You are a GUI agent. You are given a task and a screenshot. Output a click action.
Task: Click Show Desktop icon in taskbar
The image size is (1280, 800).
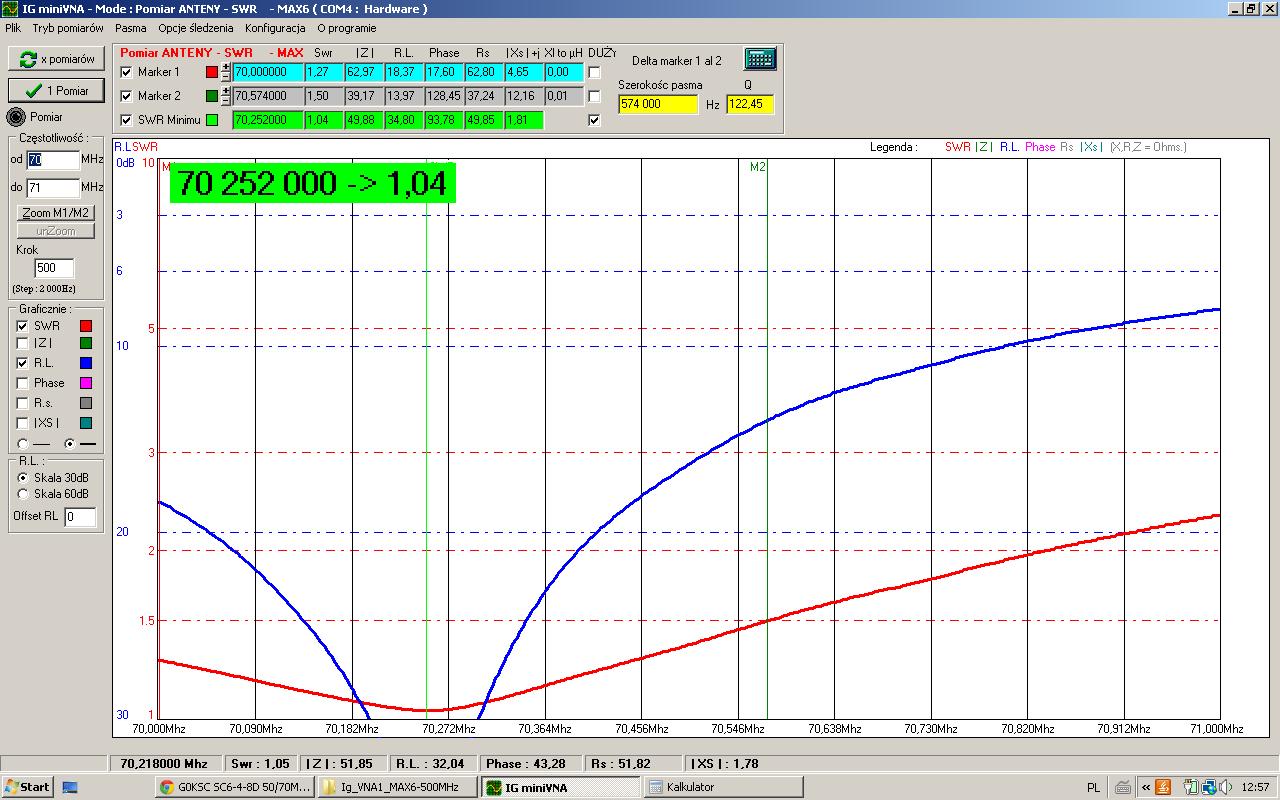point(70,787)
